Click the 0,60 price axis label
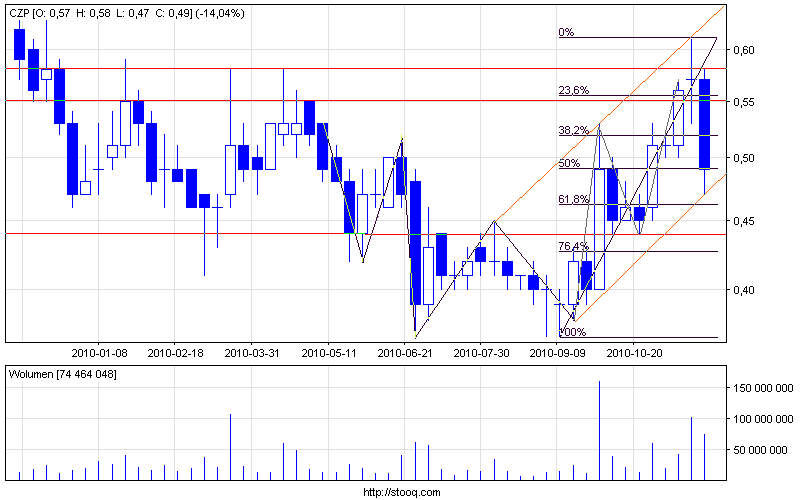800x500 pixels. pos(744,50)
